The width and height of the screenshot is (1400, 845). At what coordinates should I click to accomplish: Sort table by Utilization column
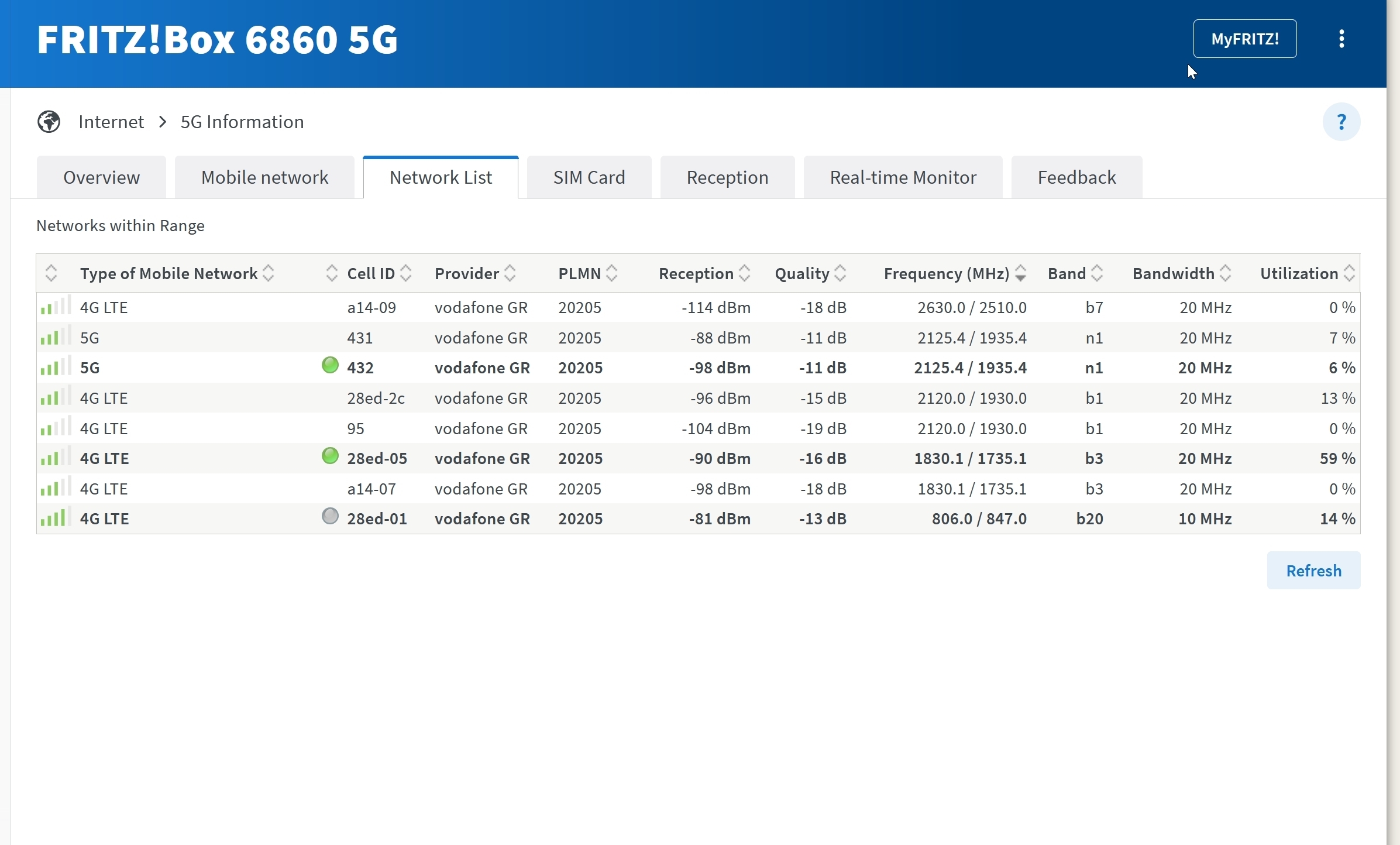click(1308, 273)
